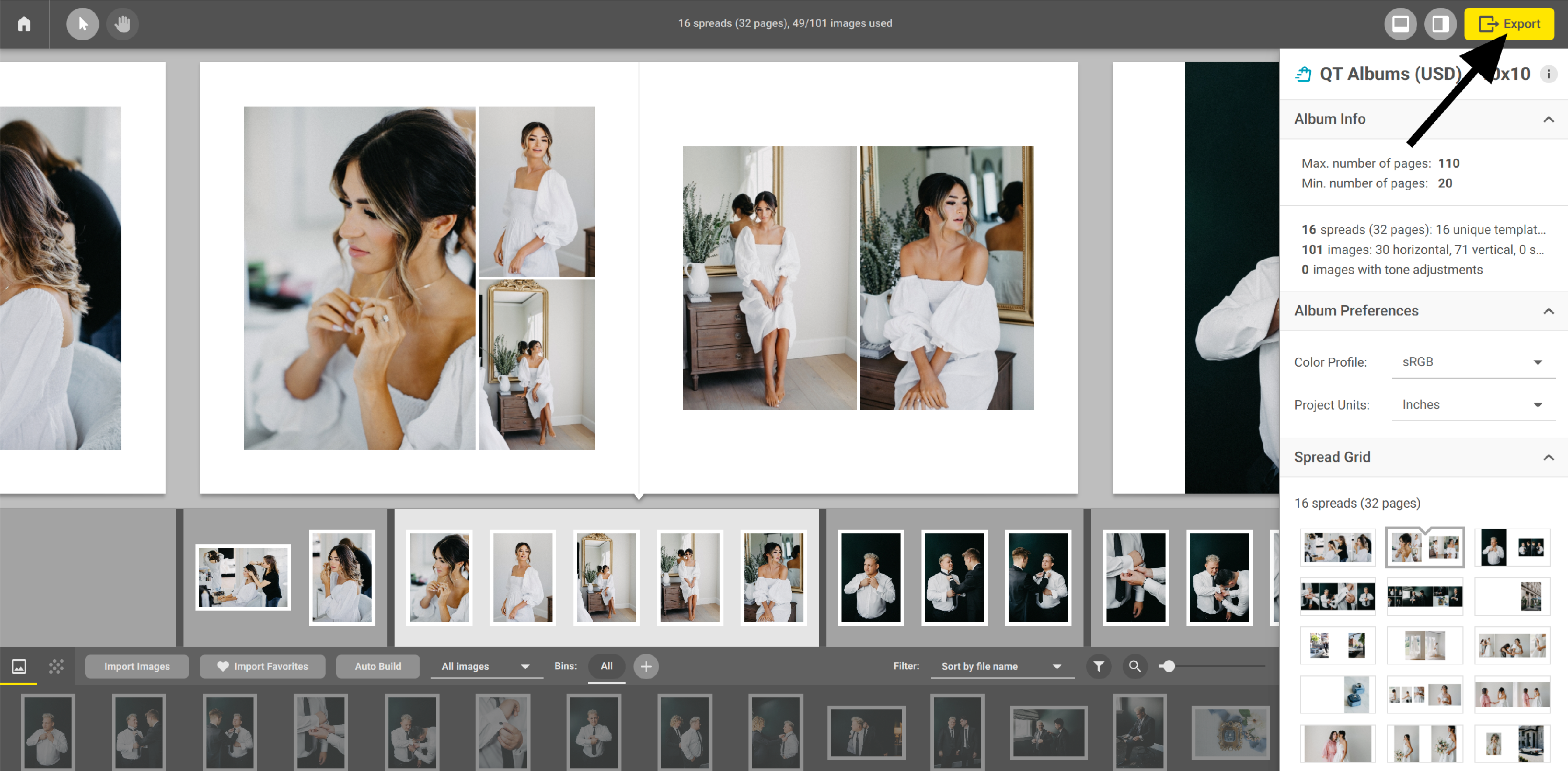Viewport: 1568px width, 771px height.
Task: Toggle the full-screen spread view button
Action: coord(1401,24)
